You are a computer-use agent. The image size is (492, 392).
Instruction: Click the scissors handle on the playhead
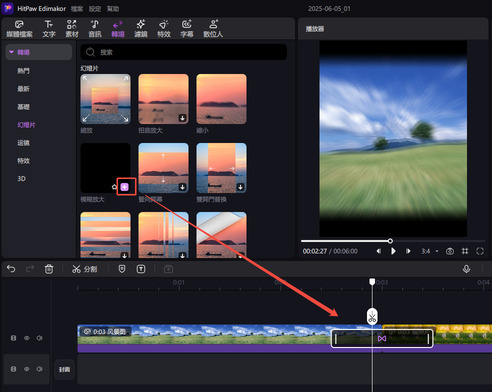[x=372, y=316]
